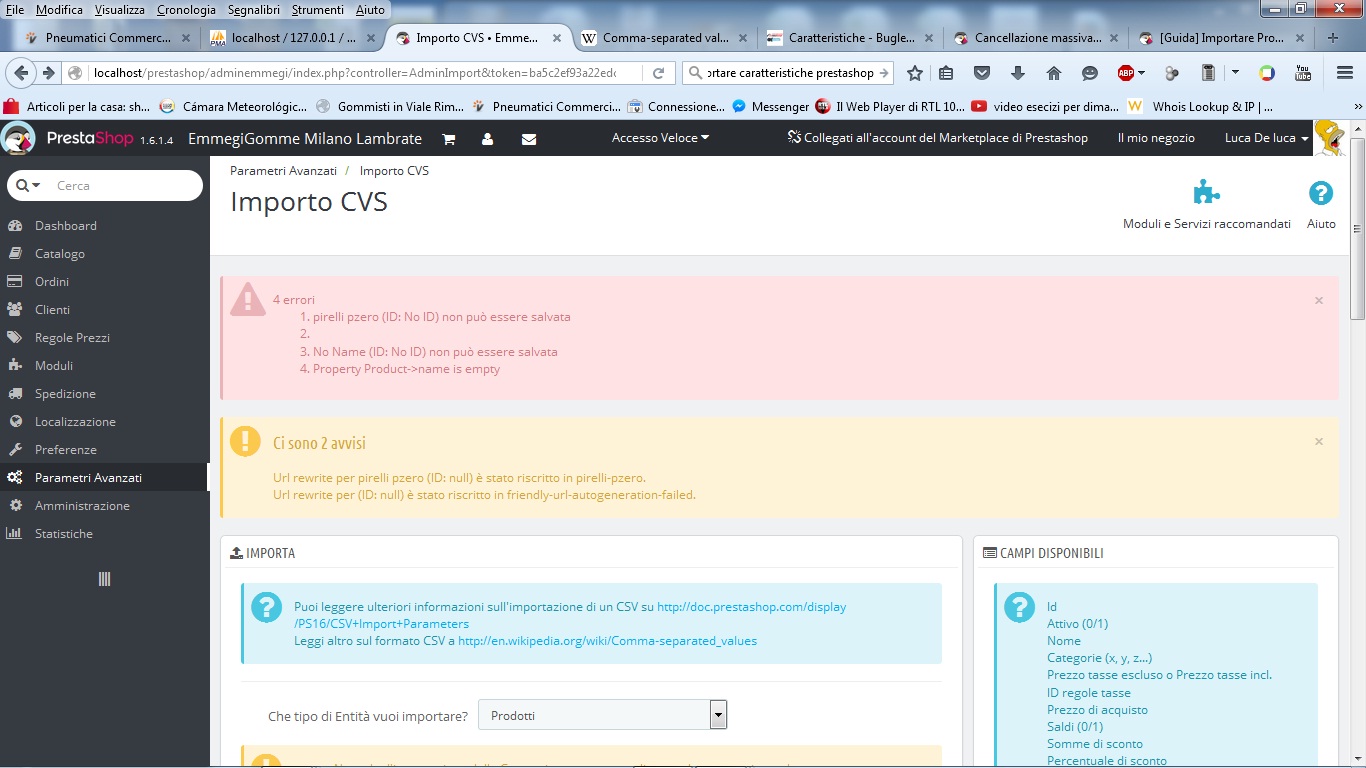Open the Moduli e Servizi raccomandati puzzle icon

pyautogui.click(x=1207, y=192)
